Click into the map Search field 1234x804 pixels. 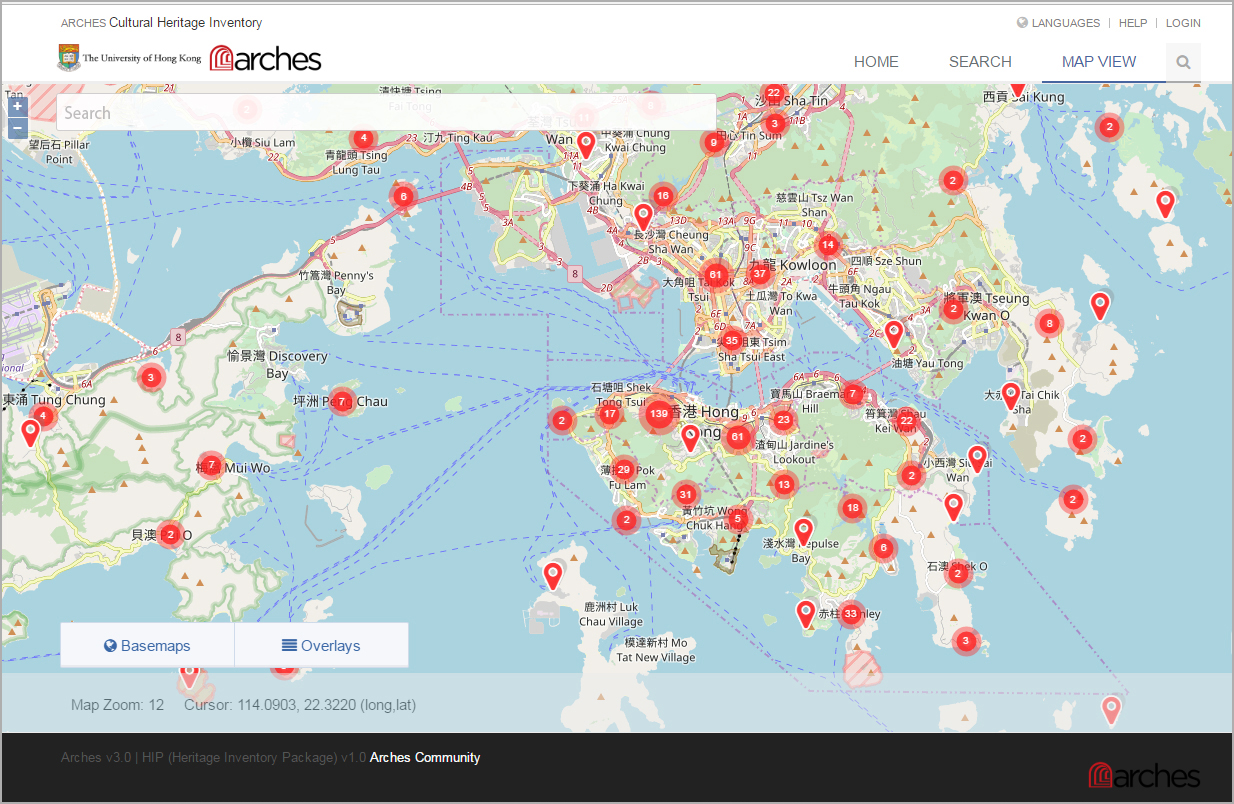point(385,113)
